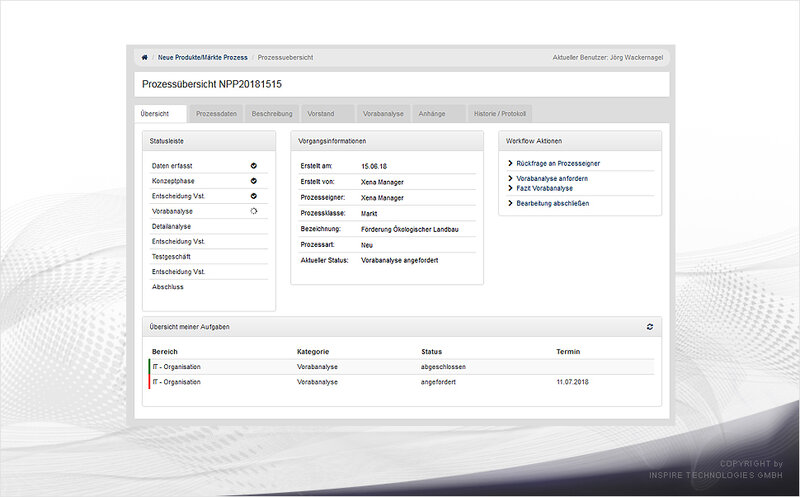Click the Kategorie column header
This screenshot has width=800, height=497.
coord(313,352)
